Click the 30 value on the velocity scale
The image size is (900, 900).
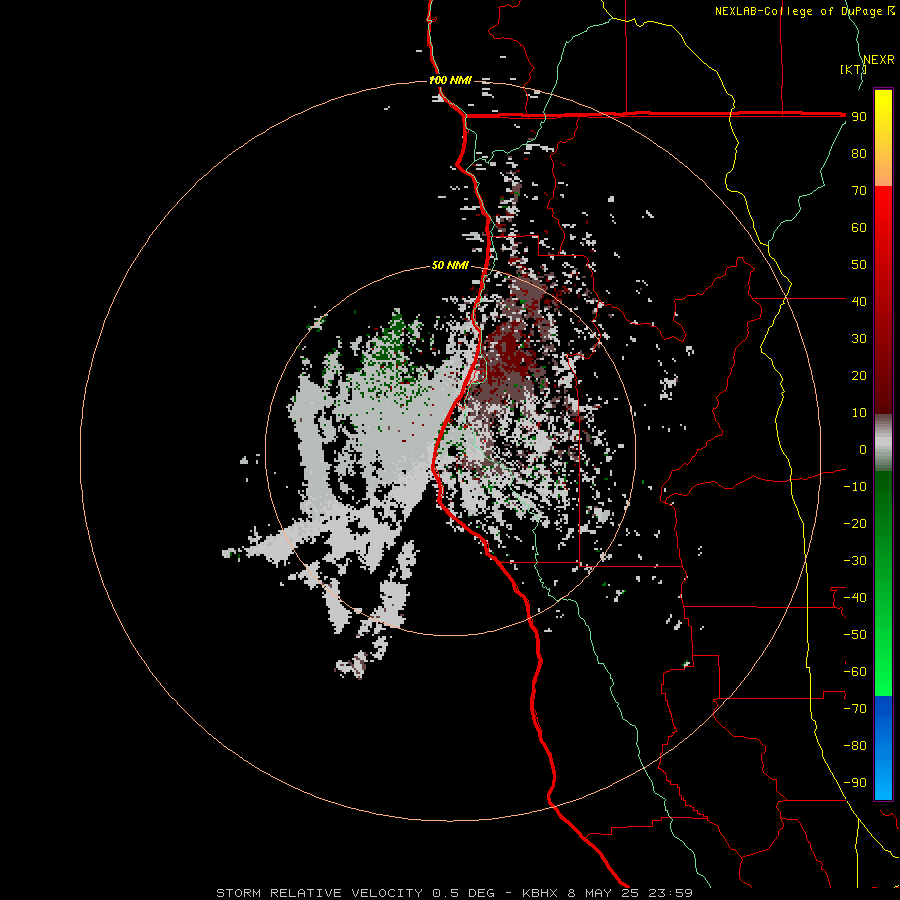click(x=859, y=339)
